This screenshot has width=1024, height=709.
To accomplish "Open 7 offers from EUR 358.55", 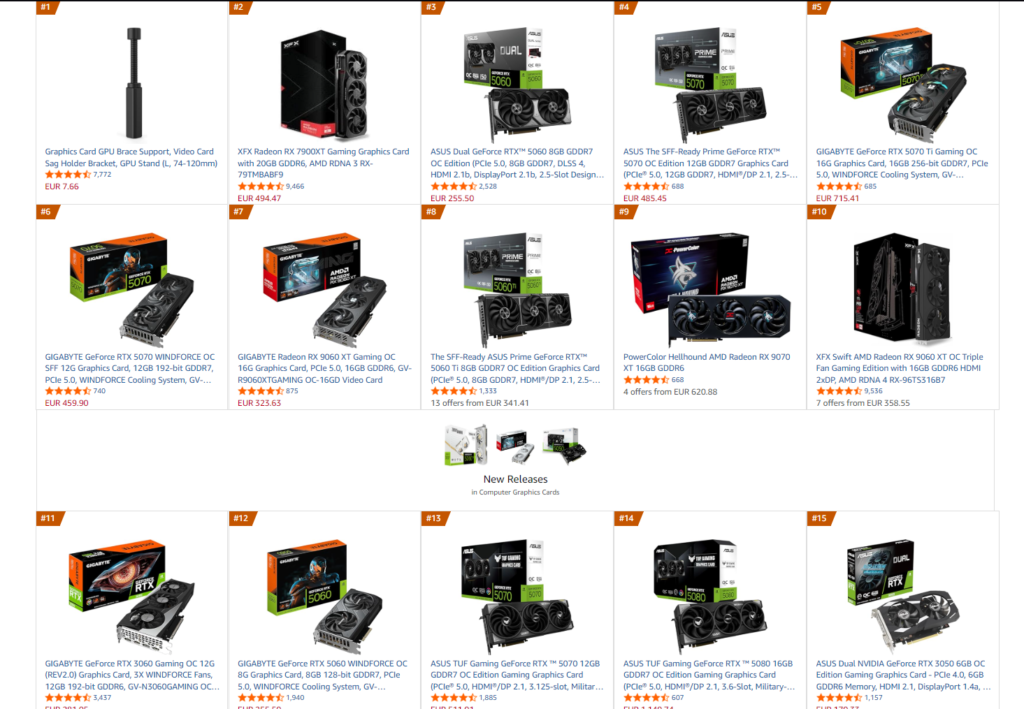I will click(863, 403).
